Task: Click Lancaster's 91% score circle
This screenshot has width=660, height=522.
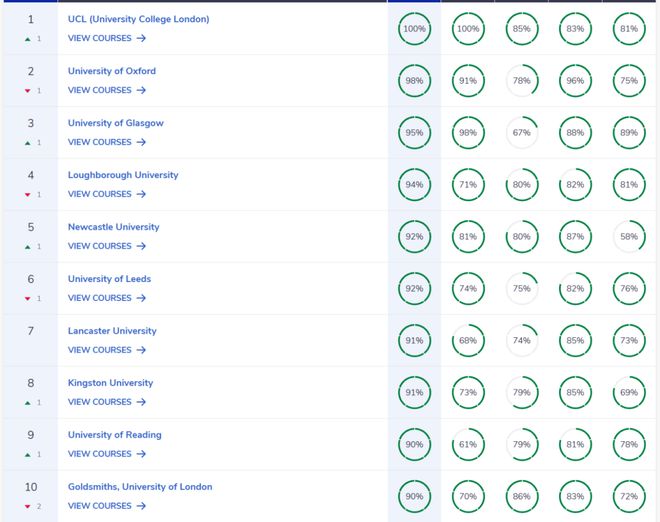Action: click(415, 341)
